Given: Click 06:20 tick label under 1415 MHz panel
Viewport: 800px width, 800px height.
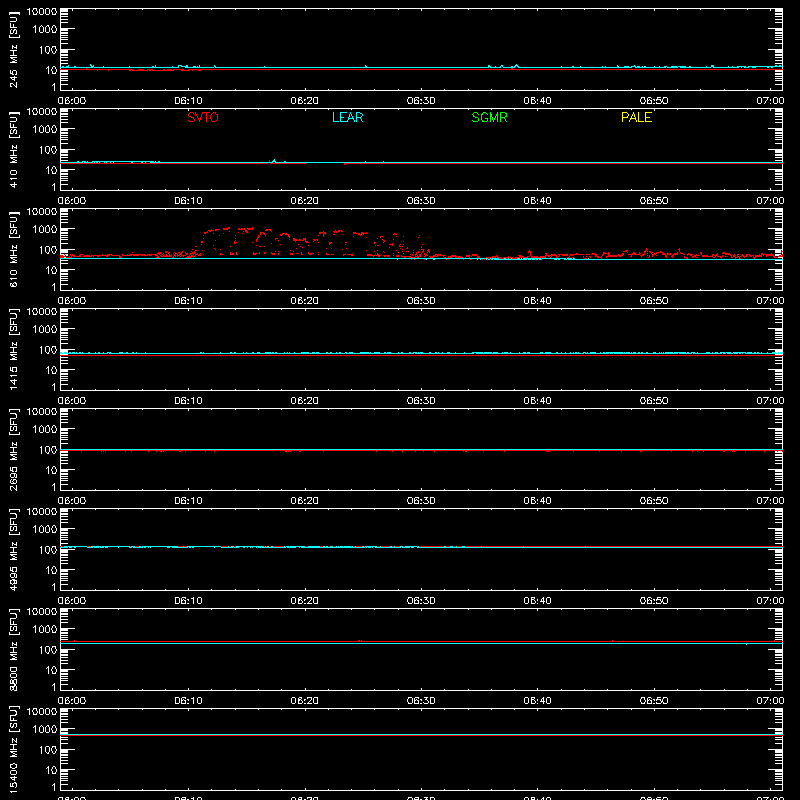Looking at the screenshot, I should pyautogui.click(x=305, y=401).
